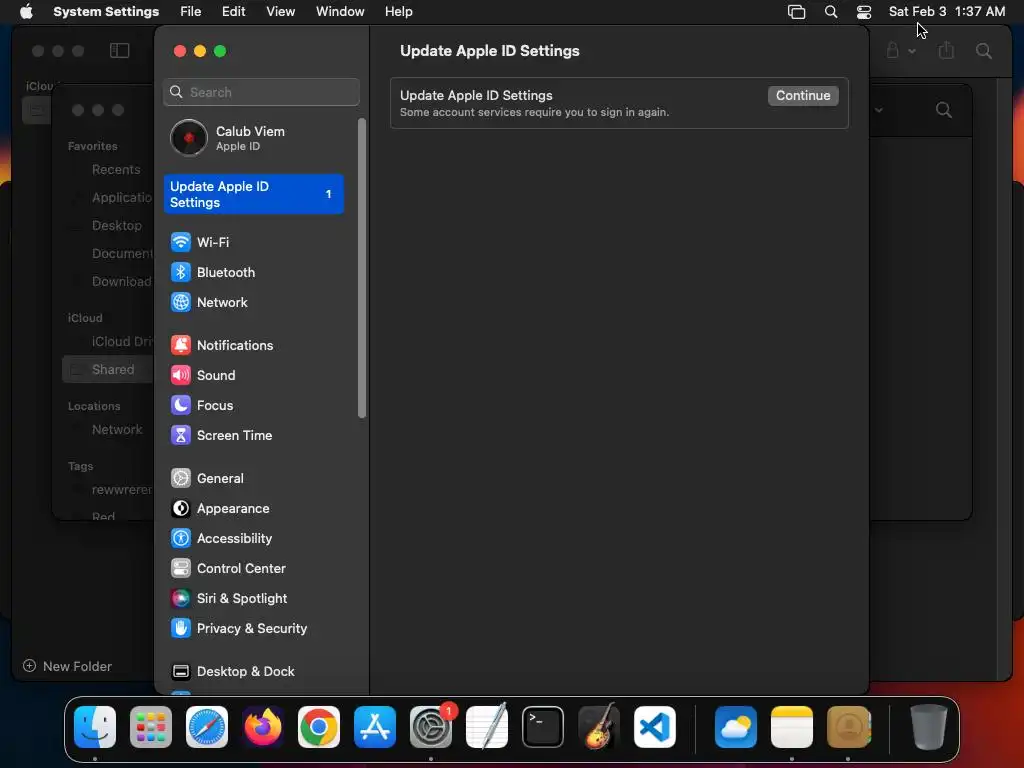The image size is (1024, 768).
Task: Open Control Center in menu bar
Action: click(863, 12)
